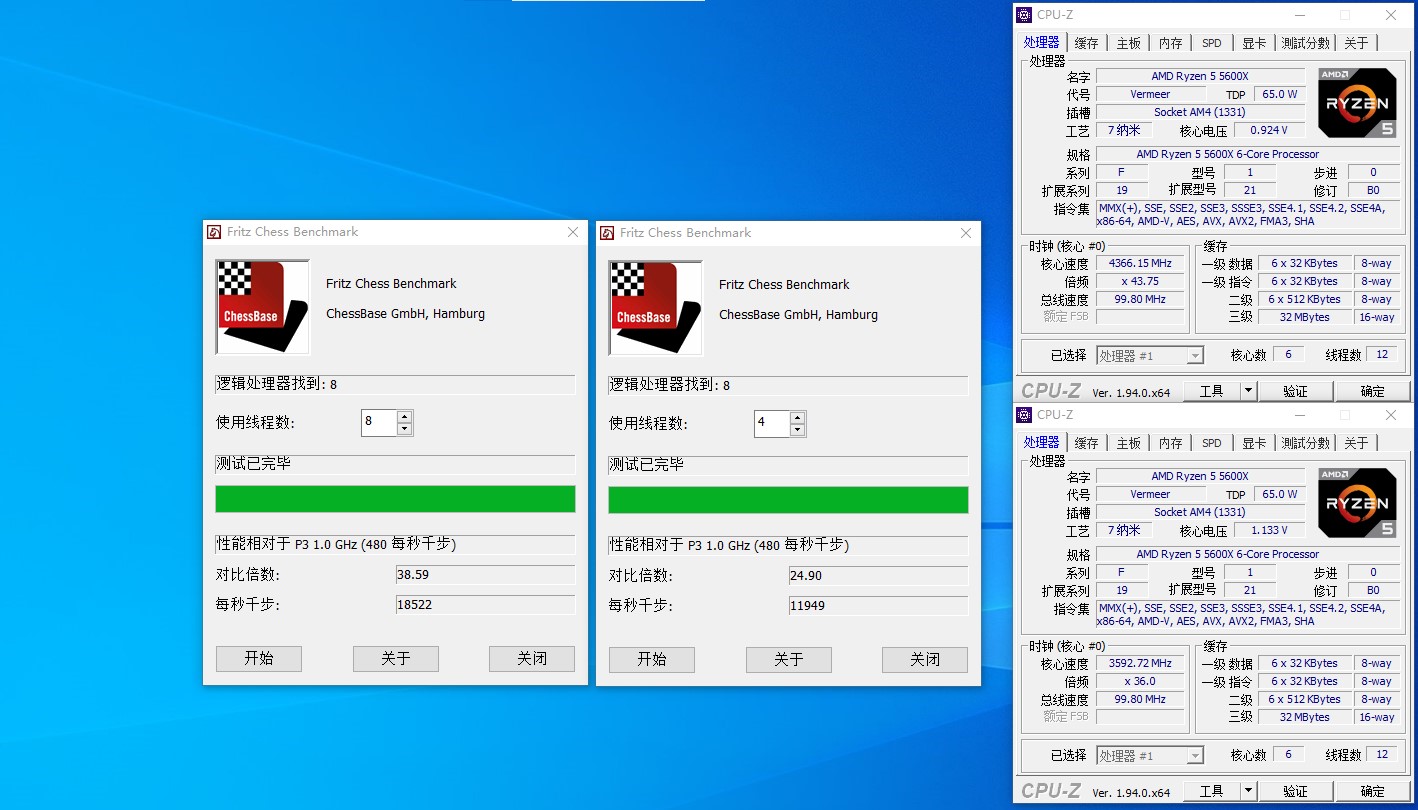Image resolution: width=1418 pixels, height=810 pixels.
Task: Click the thread count field showing 8
Action: pos(379,423)
